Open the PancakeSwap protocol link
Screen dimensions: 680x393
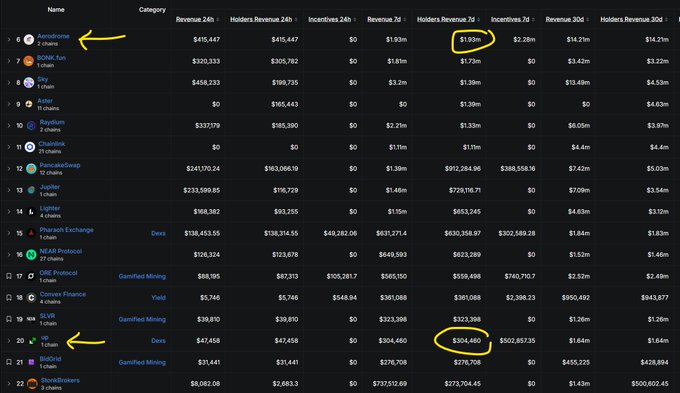point(60,165)
